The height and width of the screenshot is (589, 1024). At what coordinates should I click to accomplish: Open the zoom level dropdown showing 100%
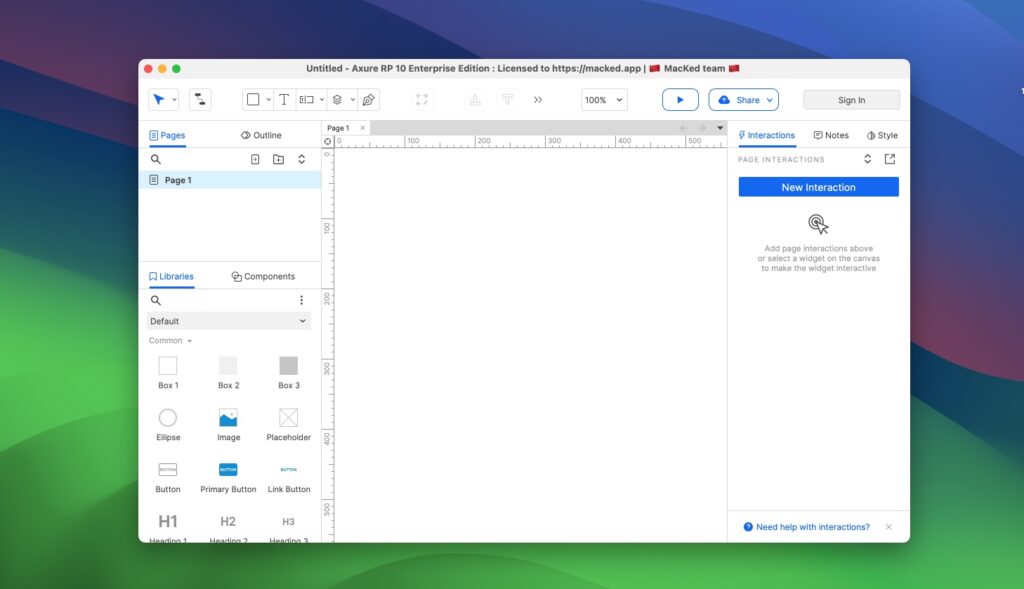tap(603, 99)
